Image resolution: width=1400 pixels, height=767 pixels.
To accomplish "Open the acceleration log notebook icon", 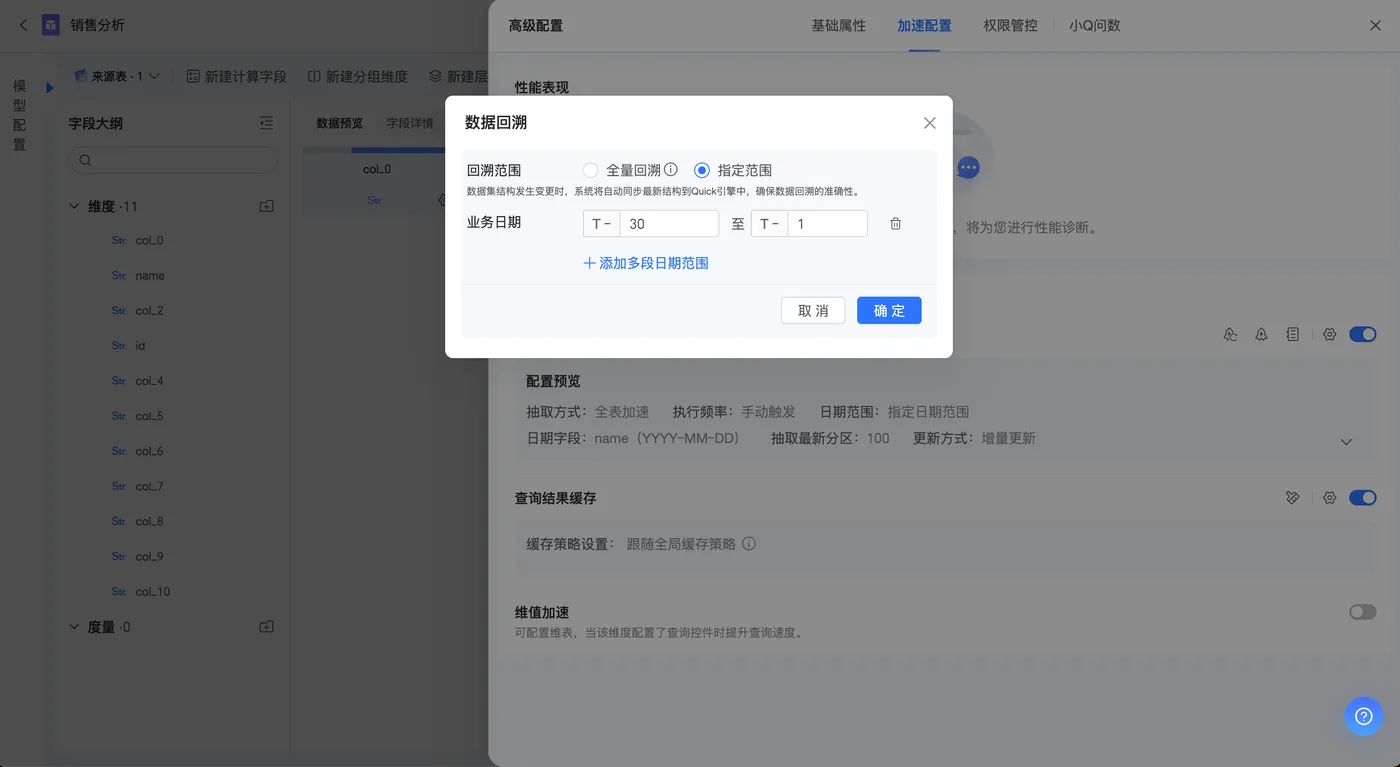I will point(1293,334).
